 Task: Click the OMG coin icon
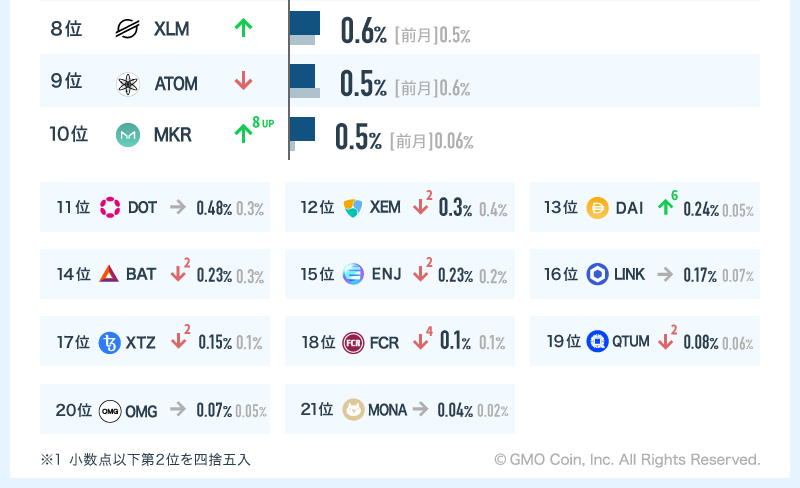click(110, 410)
